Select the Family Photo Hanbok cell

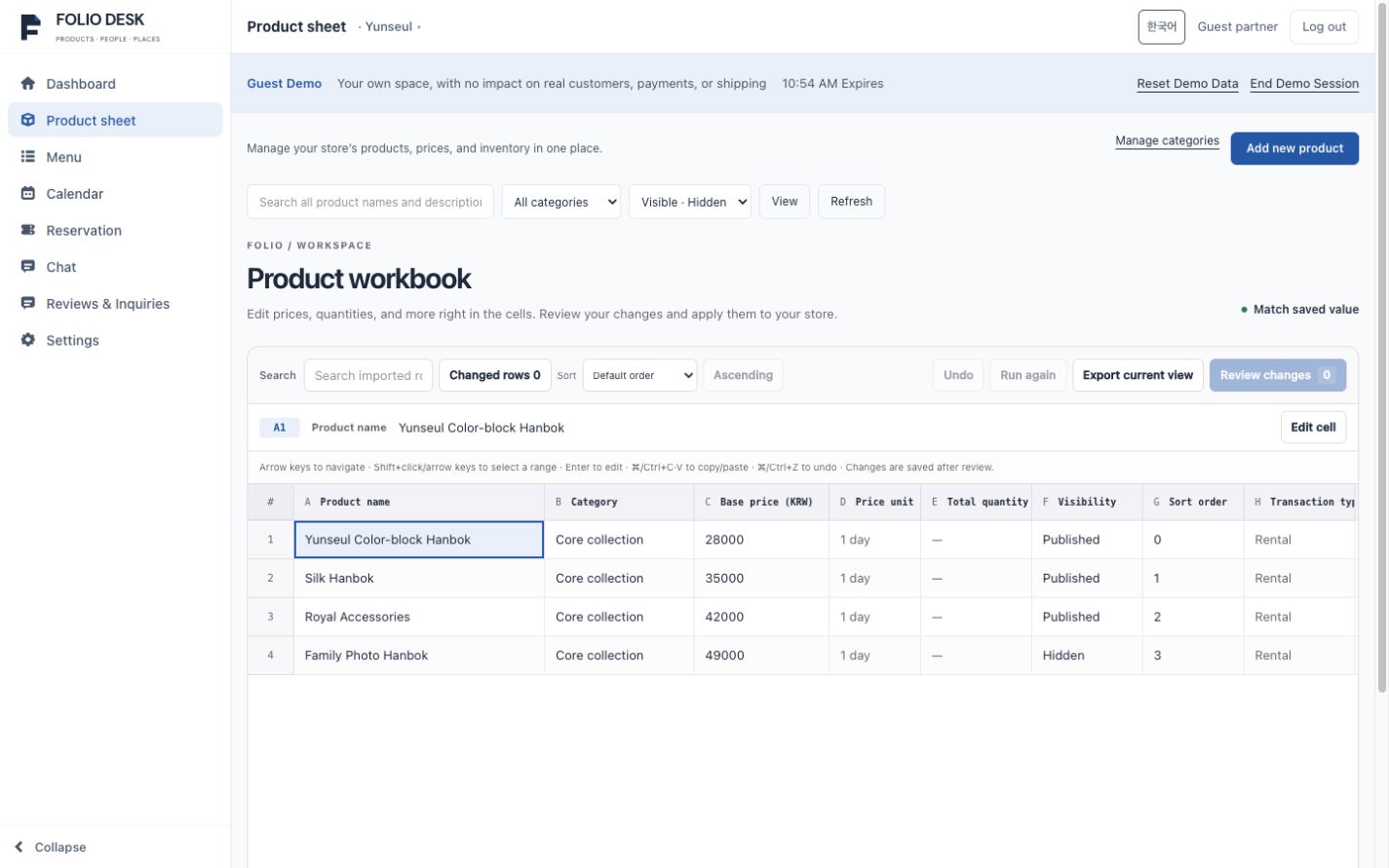pos(419,656)
